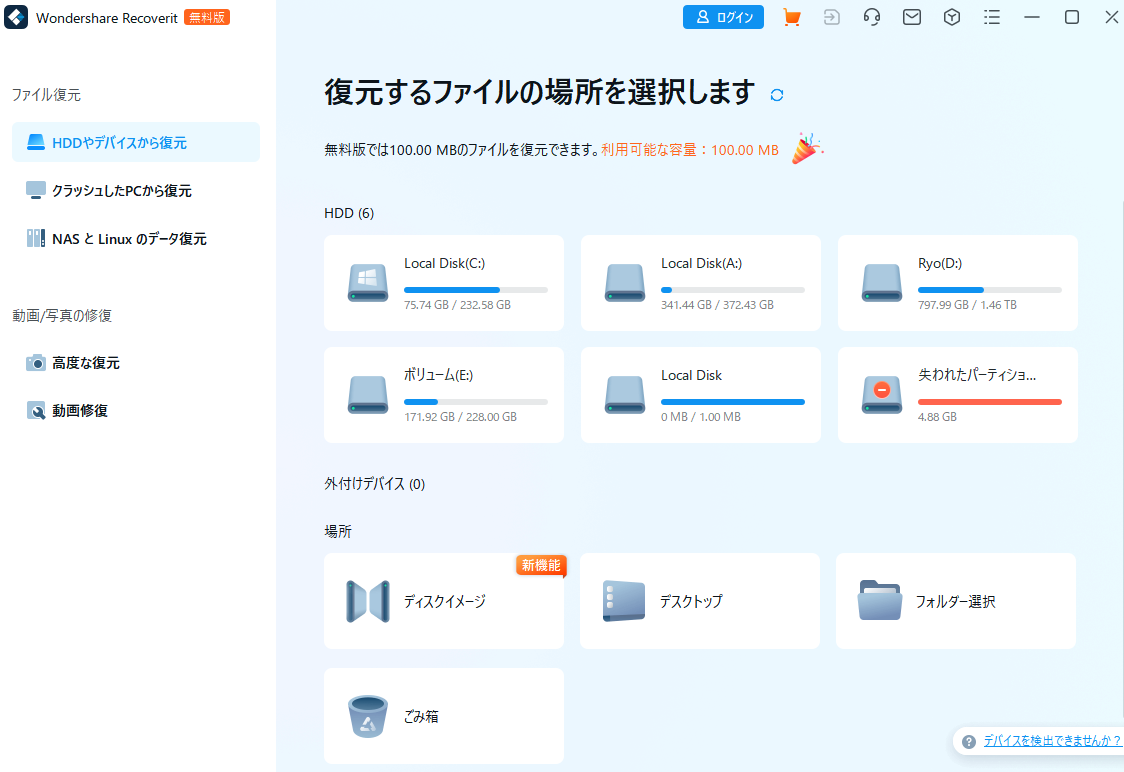Switch to クラッシュしたPCから復元

pos(120,190)
